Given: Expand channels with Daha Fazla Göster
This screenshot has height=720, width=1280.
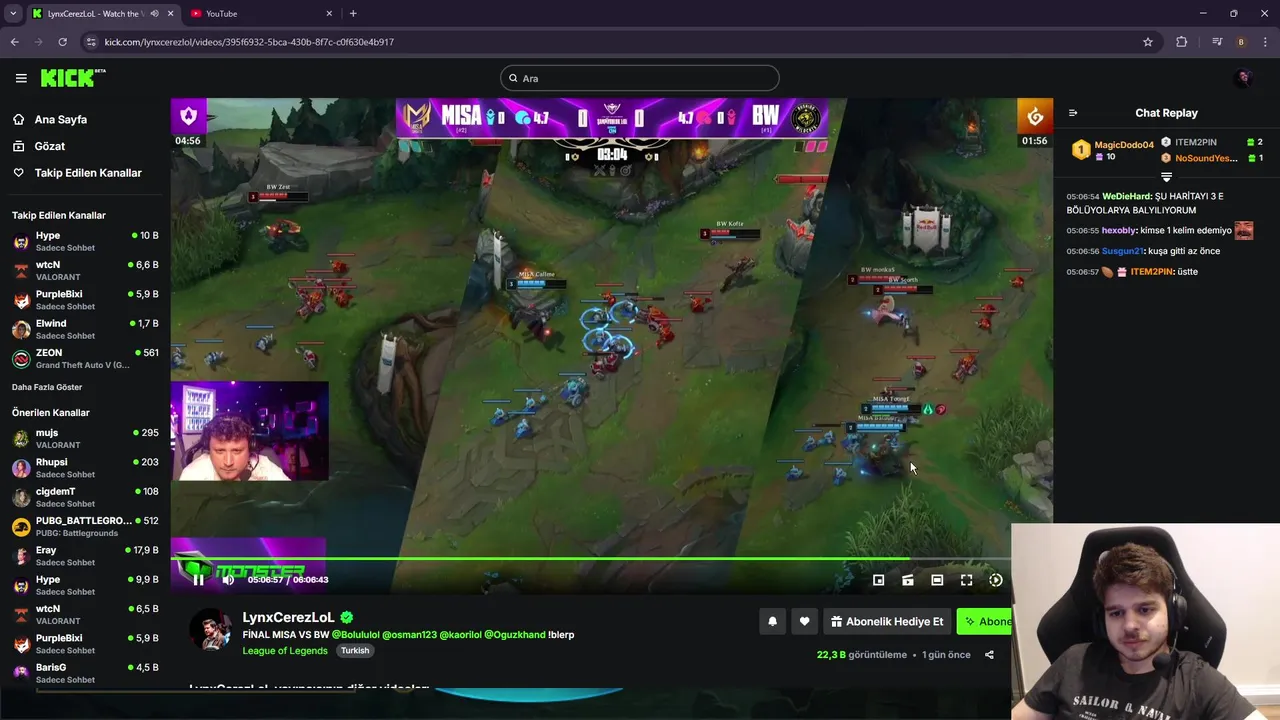Looking at the screenshot, I should [47, 387].
